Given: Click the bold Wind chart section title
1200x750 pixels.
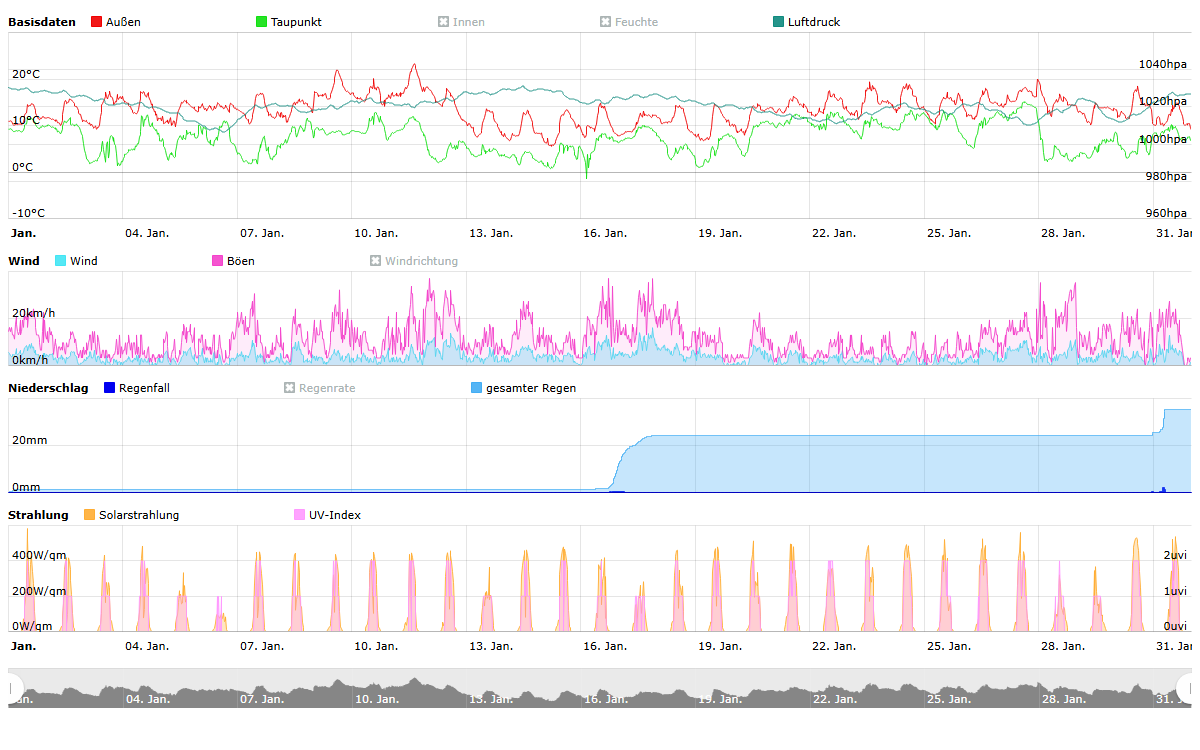Looking at the screenshot, I should click(24, 261).
